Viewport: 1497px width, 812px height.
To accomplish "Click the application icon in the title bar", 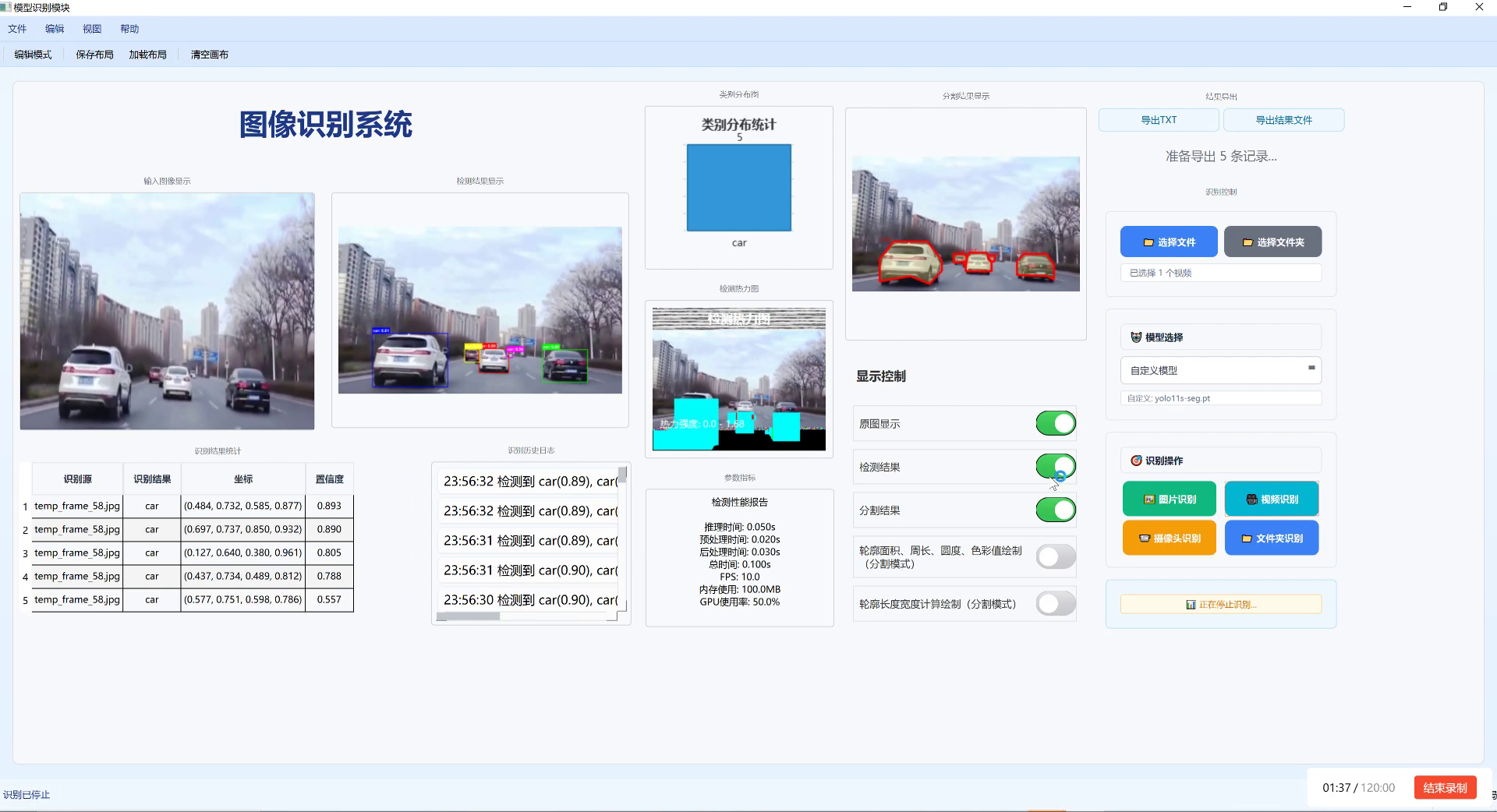I will (x=6, y=7).
